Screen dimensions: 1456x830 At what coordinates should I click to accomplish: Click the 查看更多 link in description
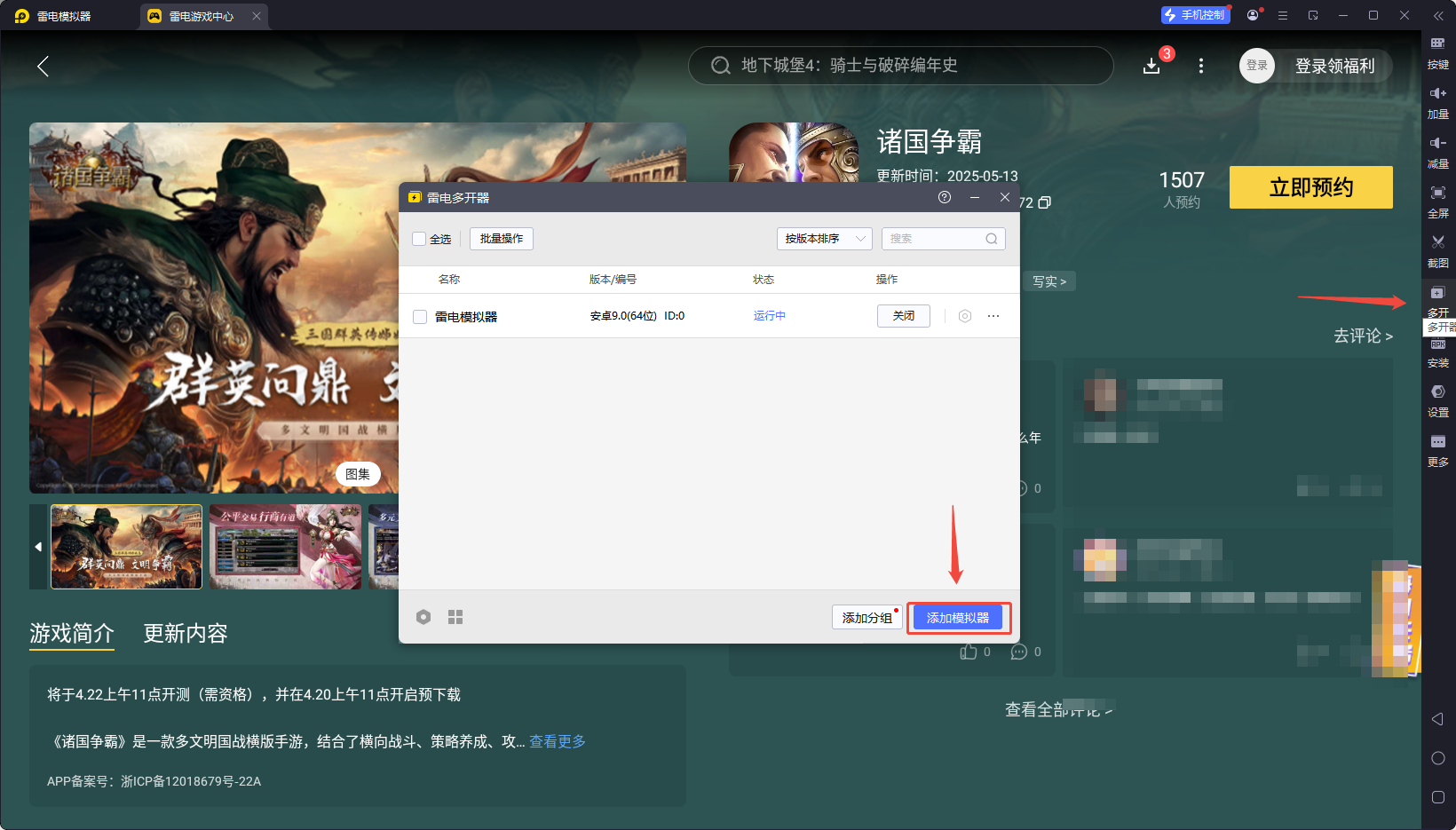click(x=558, y=741)
